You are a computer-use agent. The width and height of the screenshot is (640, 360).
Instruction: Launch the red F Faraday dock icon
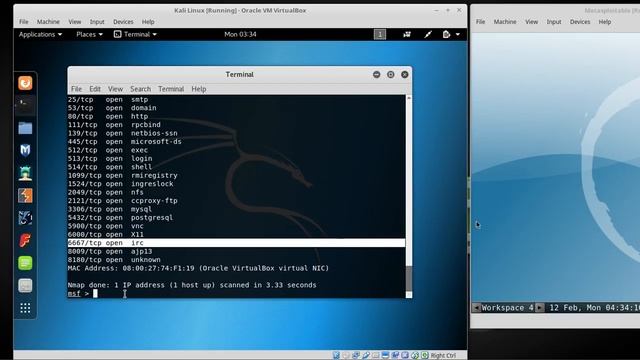click(x=25, y=240)
